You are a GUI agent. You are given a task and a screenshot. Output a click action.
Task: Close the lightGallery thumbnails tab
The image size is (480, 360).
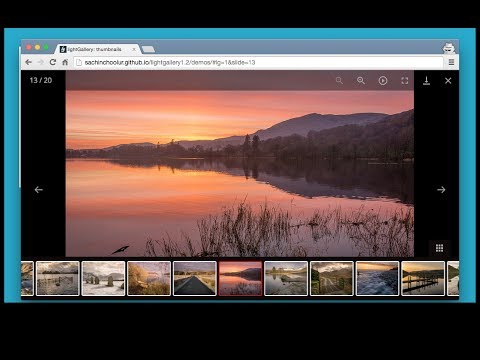click(134, 49)
